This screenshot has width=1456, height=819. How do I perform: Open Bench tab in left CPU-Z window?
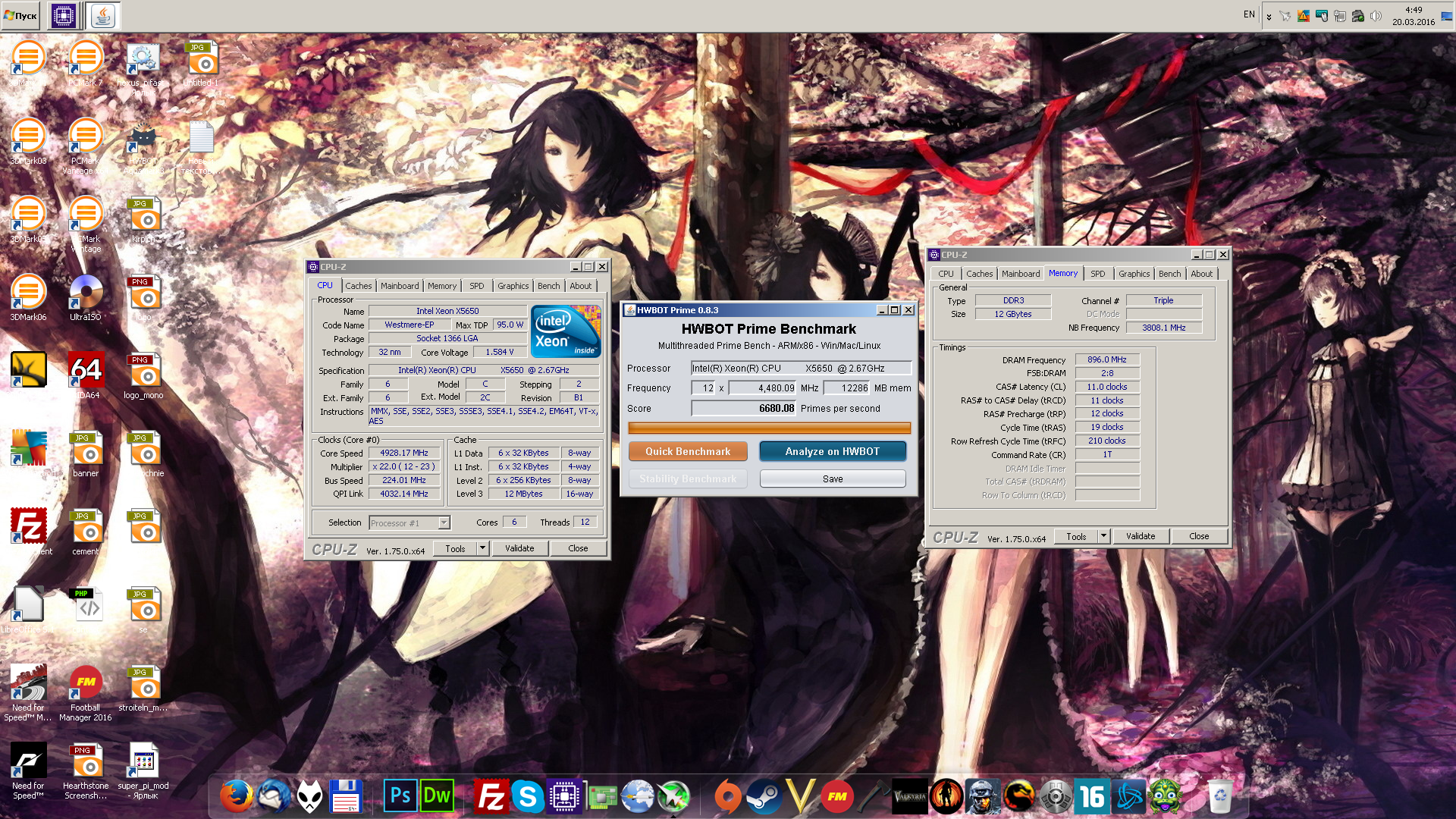coord(549,286)
